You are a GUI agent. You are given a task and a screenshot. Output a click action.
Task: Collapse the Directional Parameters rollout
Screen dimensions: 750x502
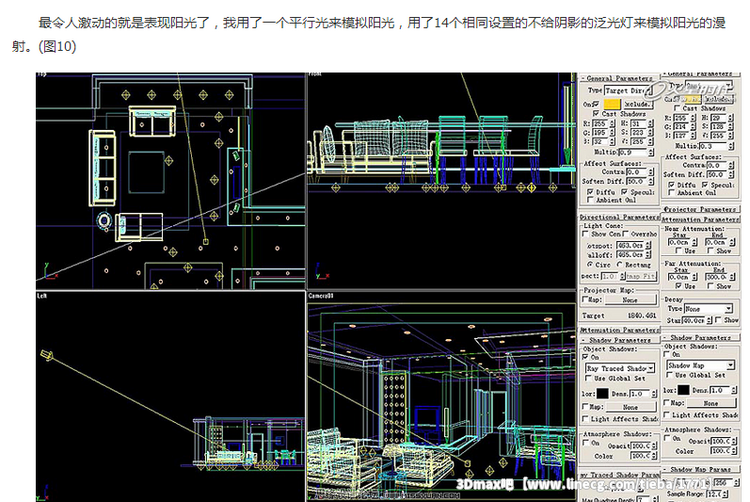click(x=619, y=217)
